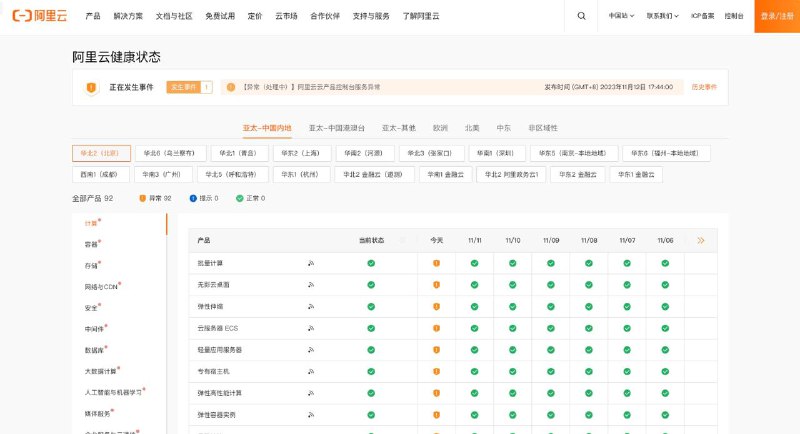Click today's warning icon for 专有宿主机

(x=436, y=371)
